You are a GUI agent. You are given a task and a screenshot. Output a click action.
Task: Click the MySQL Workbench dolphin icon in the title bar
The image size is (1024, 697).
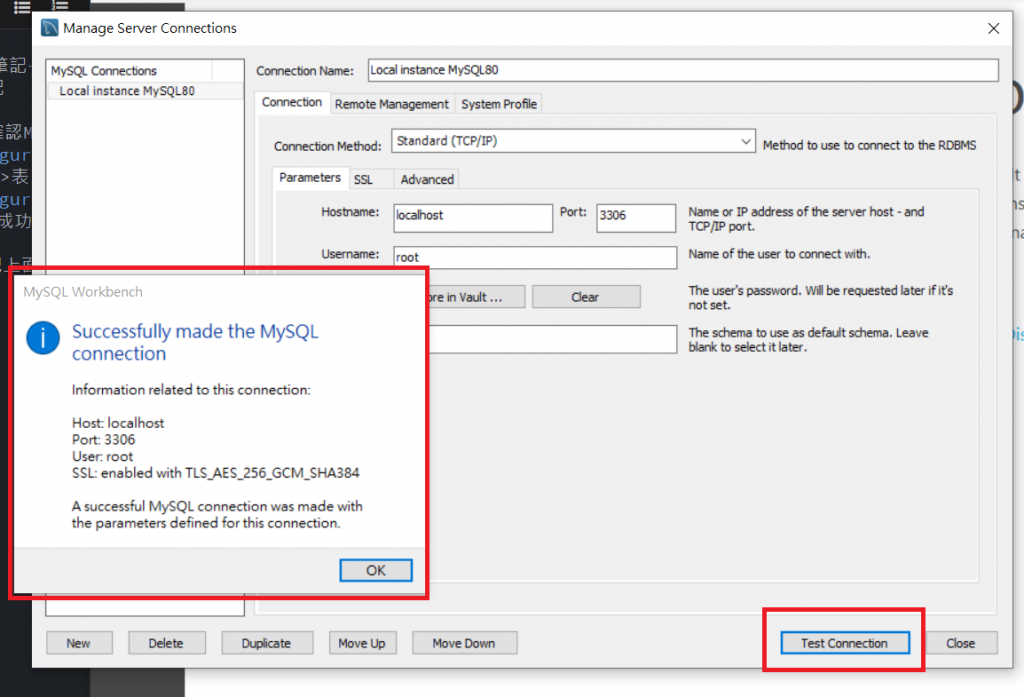[50, 28]
